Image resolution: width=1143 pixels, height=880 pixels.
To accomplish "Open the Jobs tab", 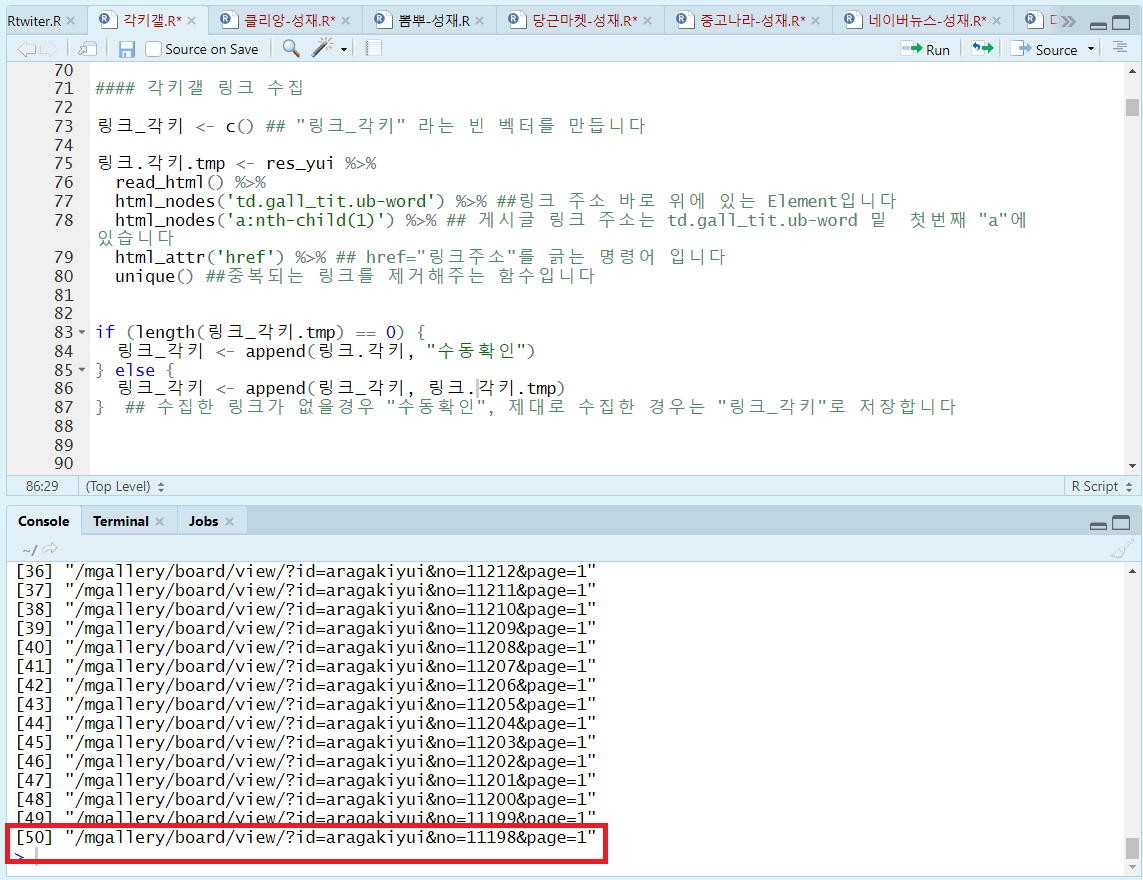I will [x=203, y=521].
